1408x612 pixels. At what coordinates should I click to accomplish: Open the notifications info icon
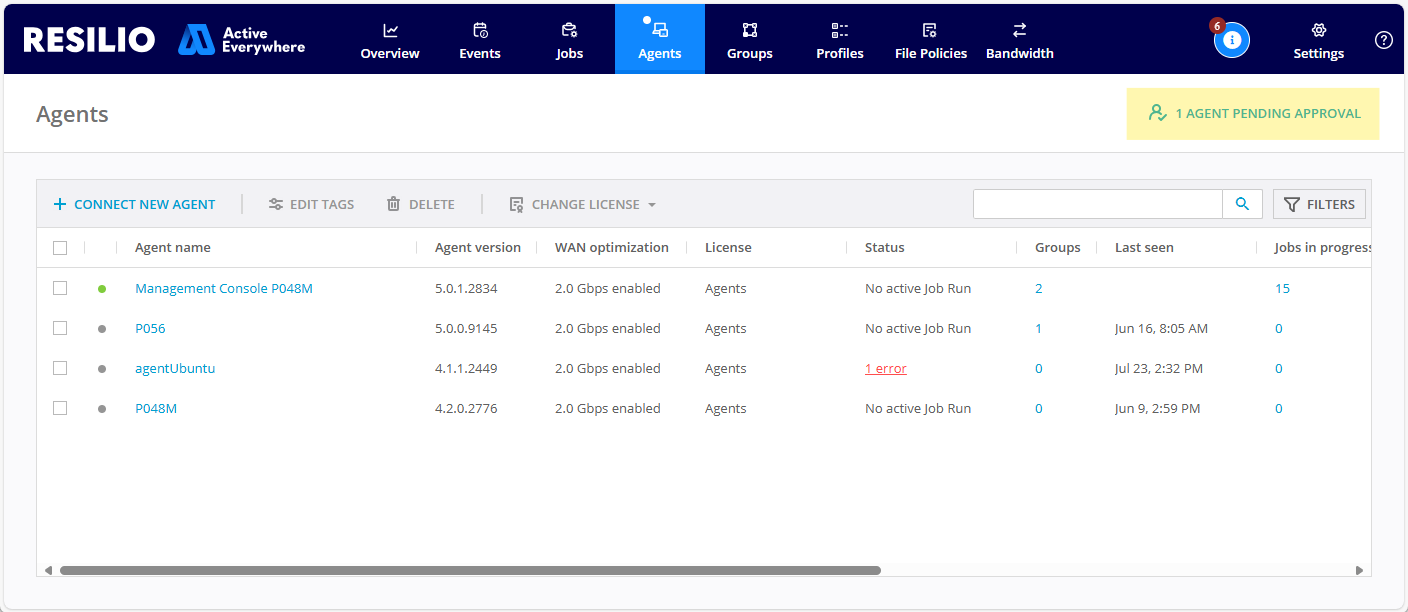point(1232,40)
